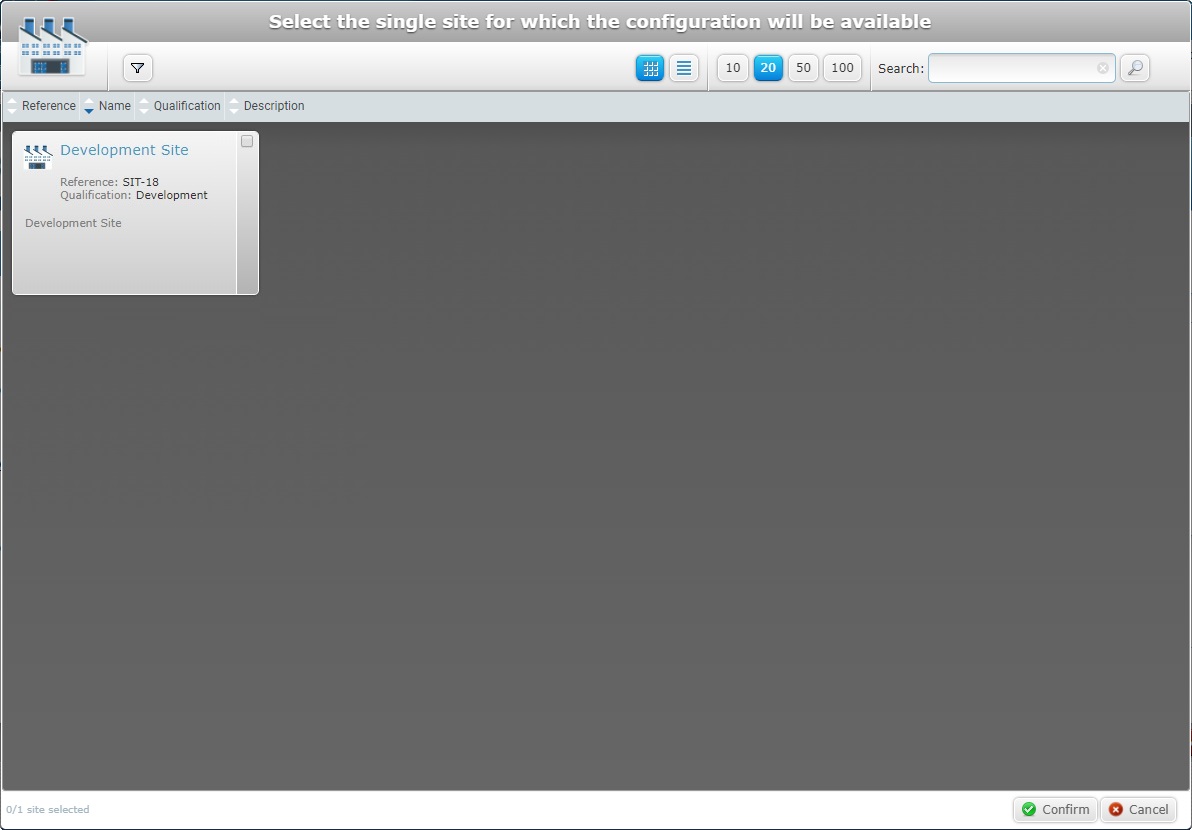This screenshot has width=1192, height=830.
Task: Click the Description column header
Action: [273, 105]
